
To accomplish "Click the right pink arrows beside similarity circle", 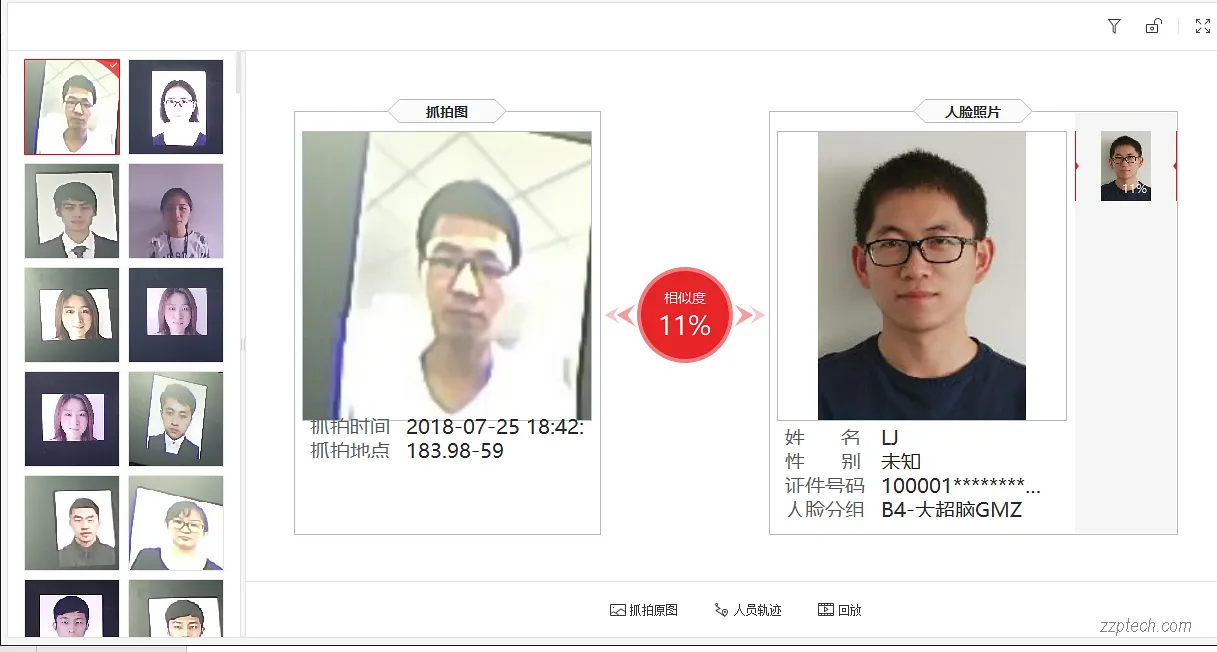I will click(750, 316).
